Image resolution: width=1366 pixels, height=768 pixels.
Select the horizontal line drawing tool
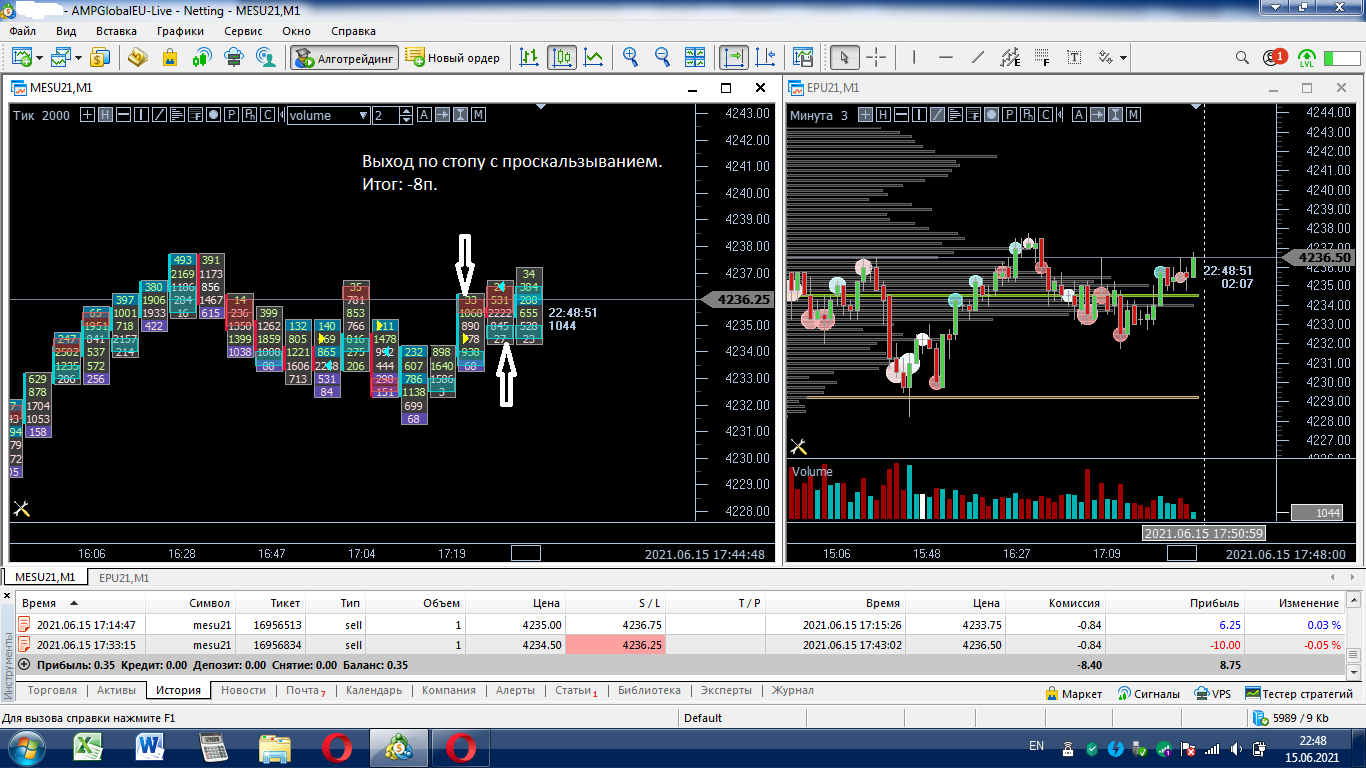click(x=946, y=57)
